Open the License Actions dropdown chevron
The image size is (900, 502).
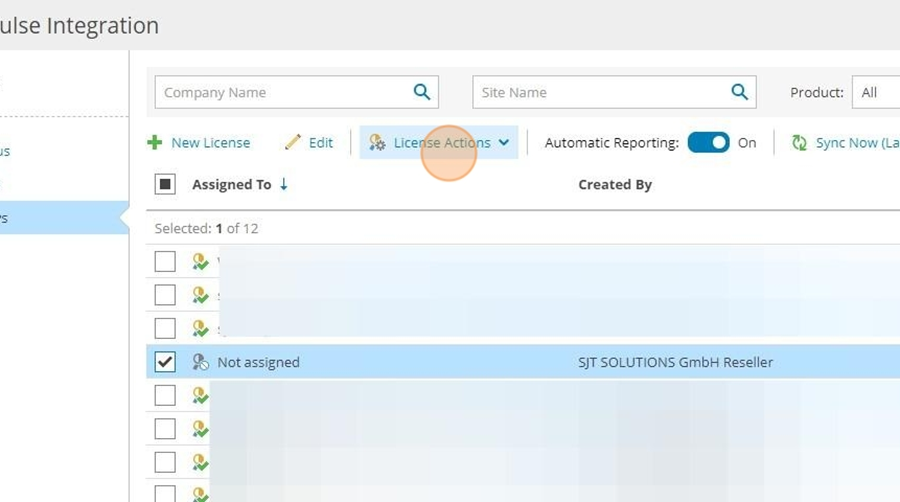click(503, 143)
